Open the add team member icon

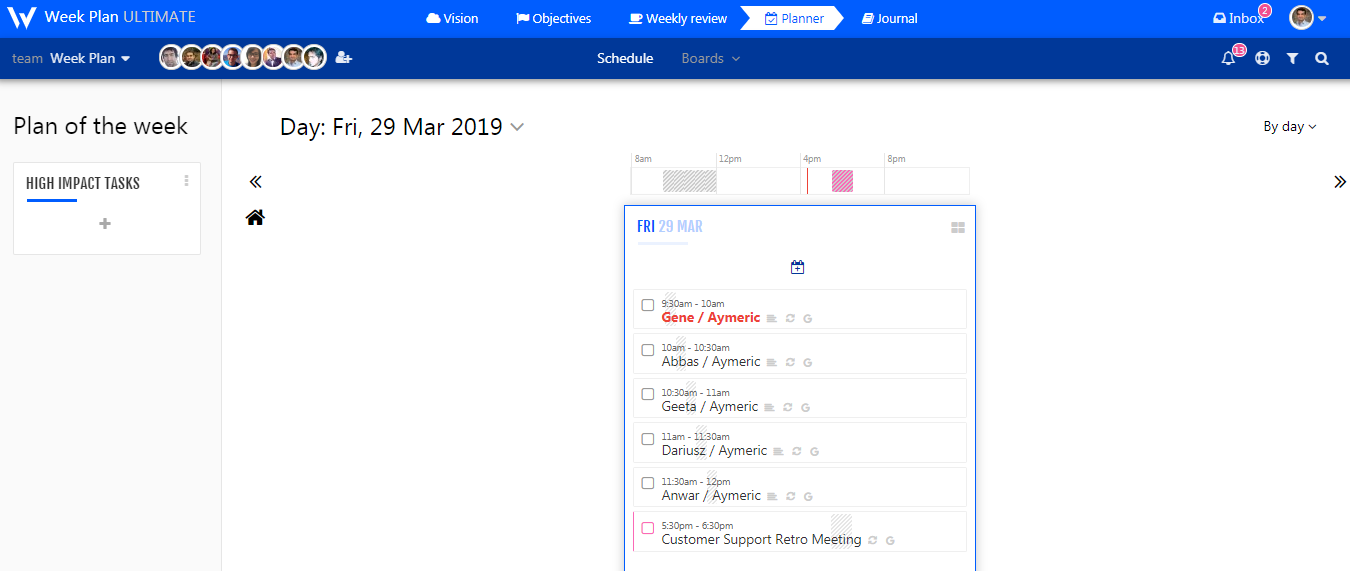344,58
